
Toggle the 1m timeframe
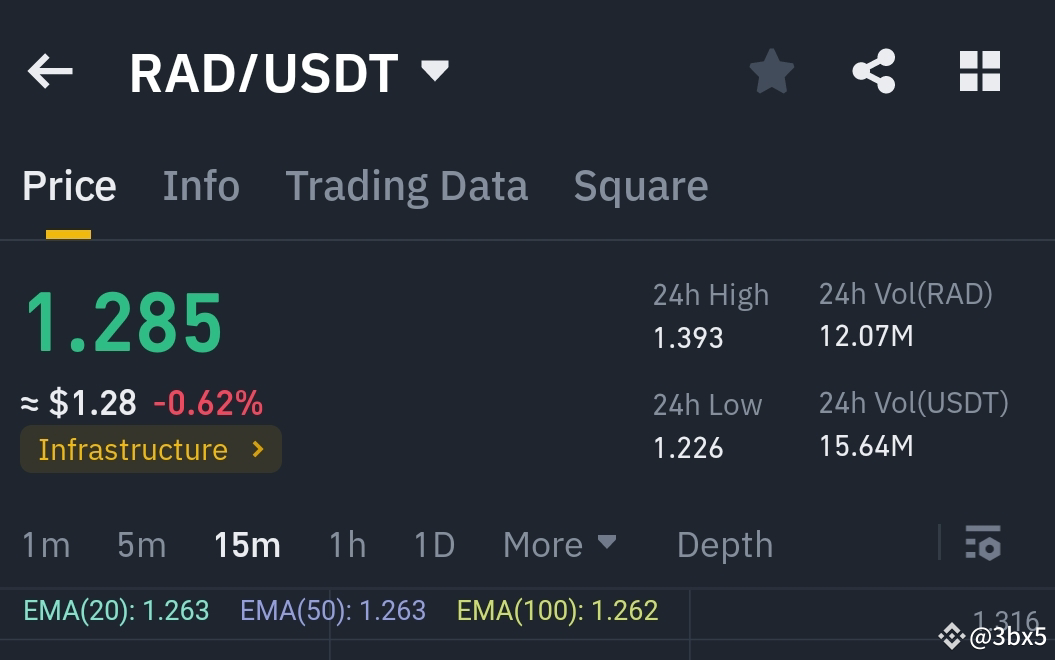click(44, 545)
